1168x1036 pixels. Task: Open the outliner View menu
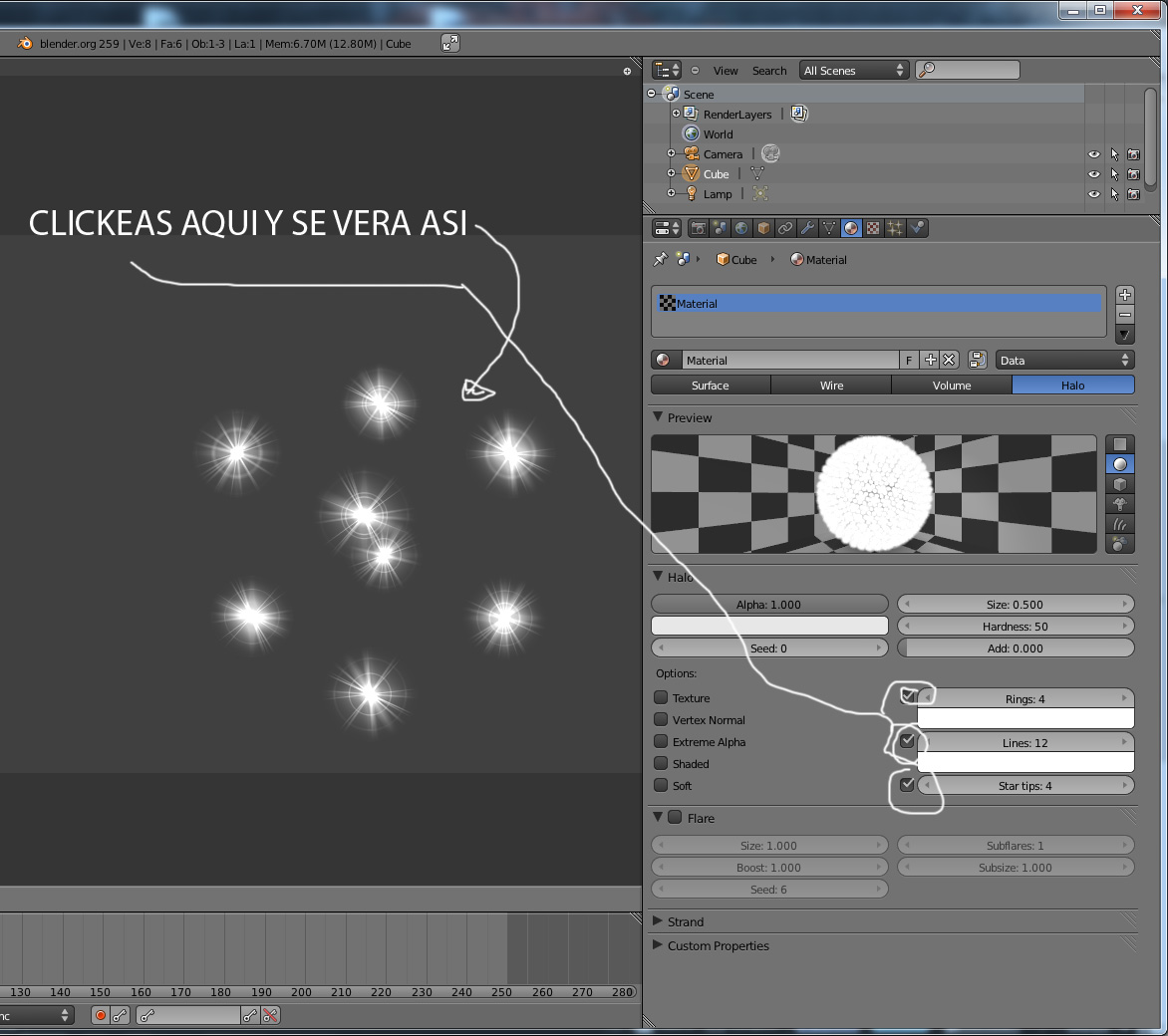tap(725, 71)
